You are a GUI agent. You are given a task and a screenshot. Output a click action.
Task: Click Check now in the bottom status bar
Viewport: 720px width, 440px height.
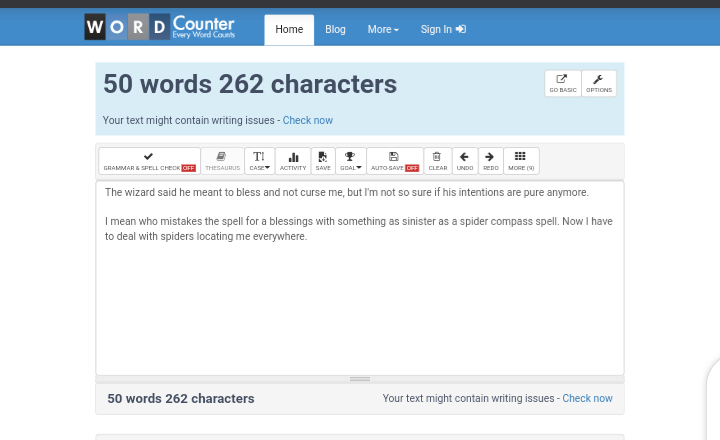point(587,398)
